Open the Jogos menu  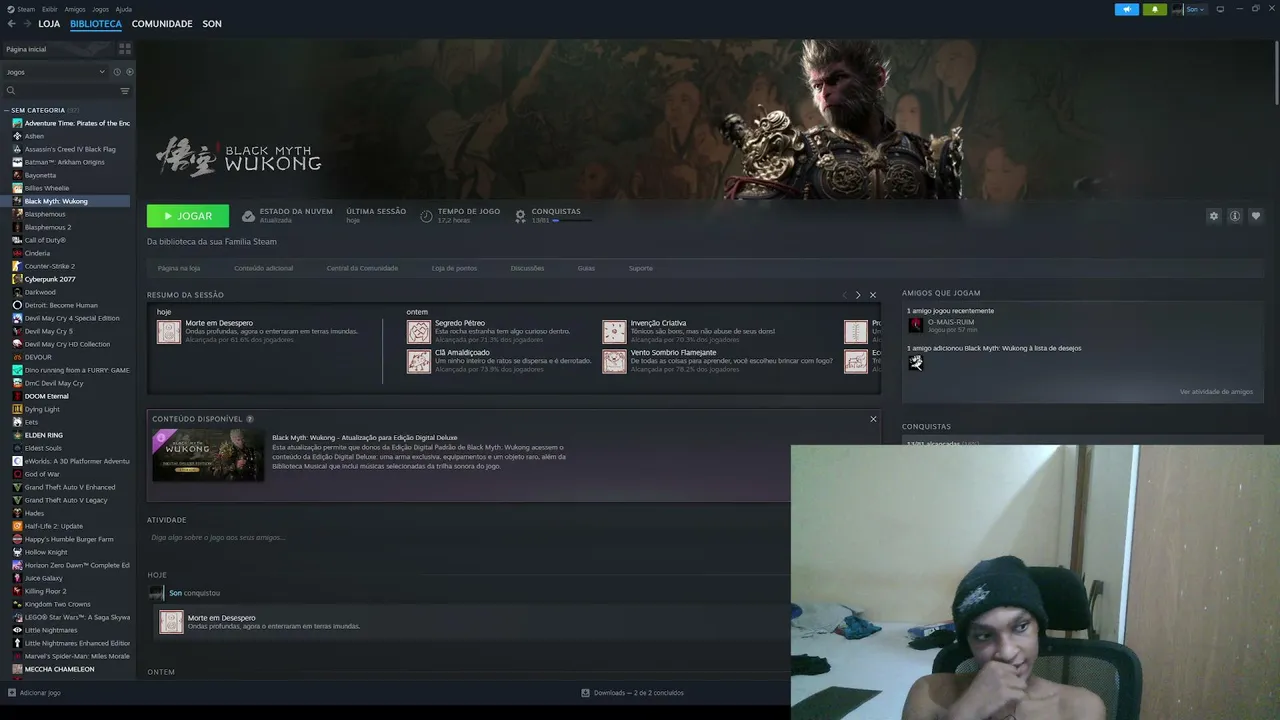point(100,9)
